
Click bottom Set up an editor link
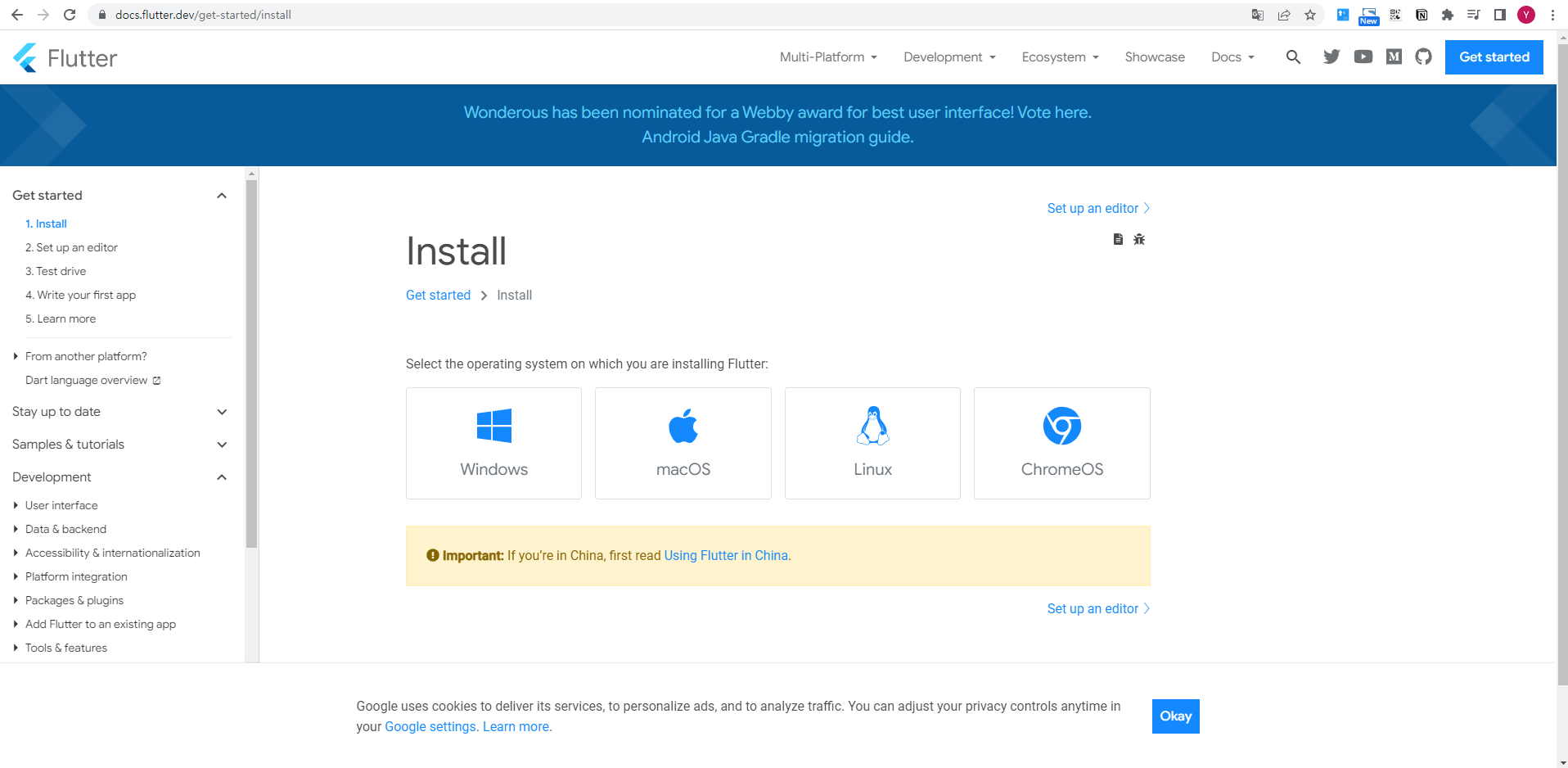[1098, 608]
